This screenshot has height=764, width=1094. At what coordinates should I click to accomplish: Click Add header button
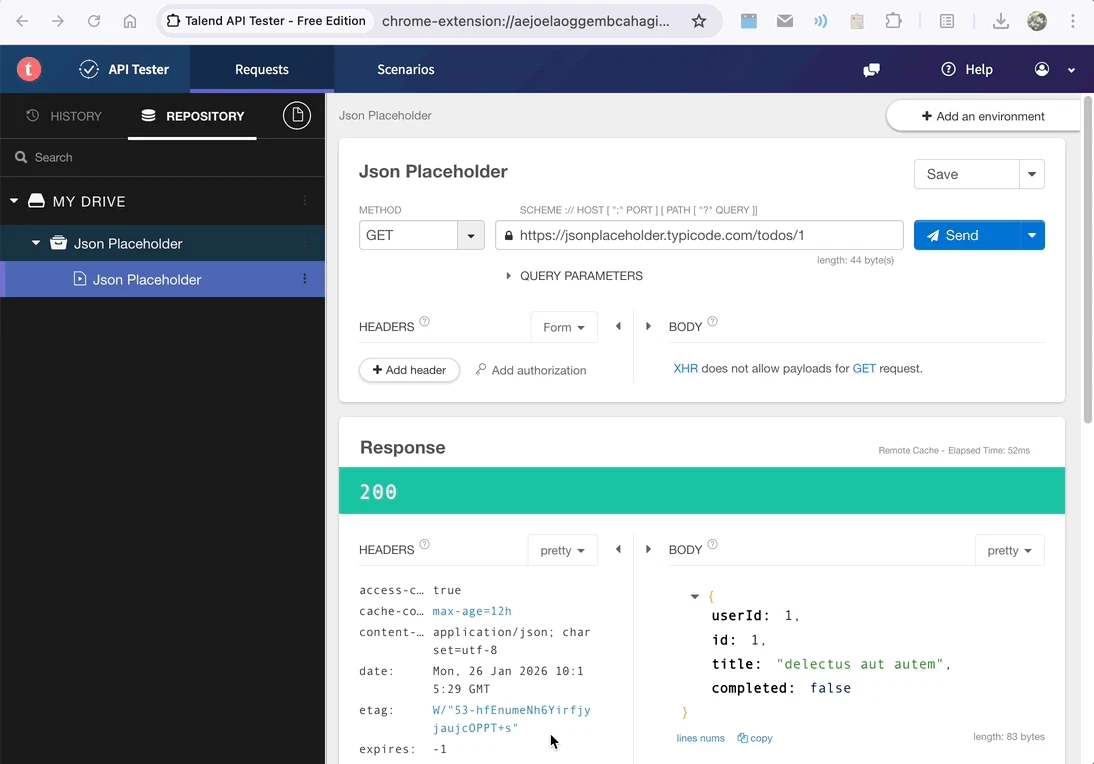click(x=410, y=370)
